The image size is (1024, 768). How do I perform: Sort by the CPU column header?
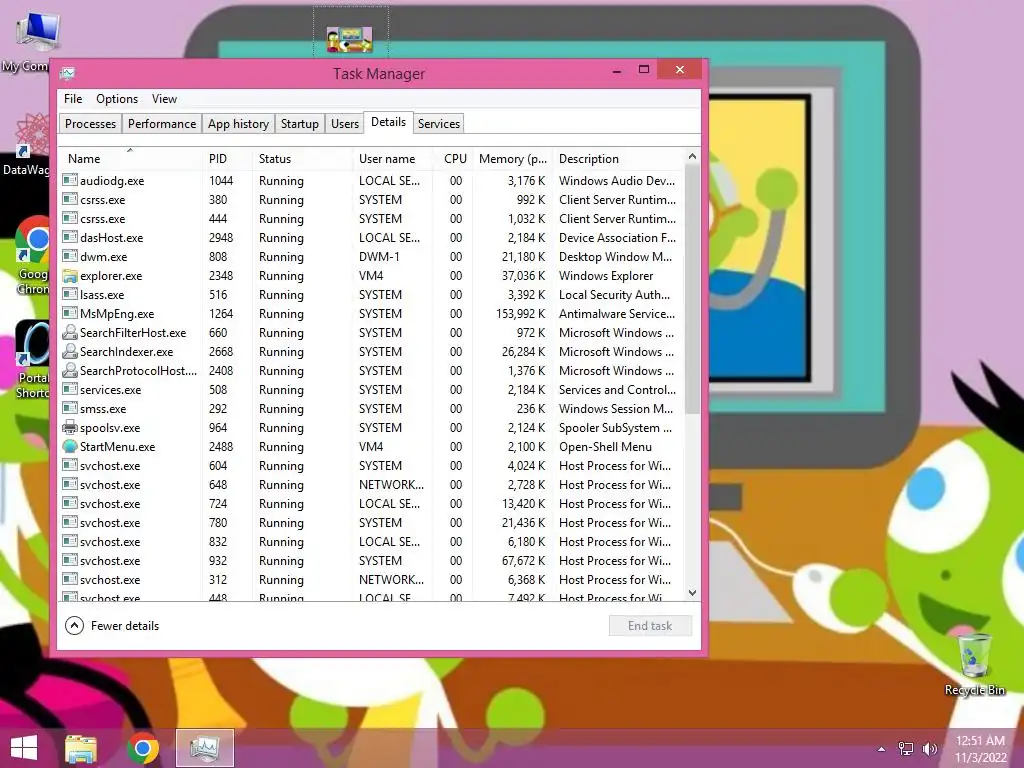(x=455, y=159)
